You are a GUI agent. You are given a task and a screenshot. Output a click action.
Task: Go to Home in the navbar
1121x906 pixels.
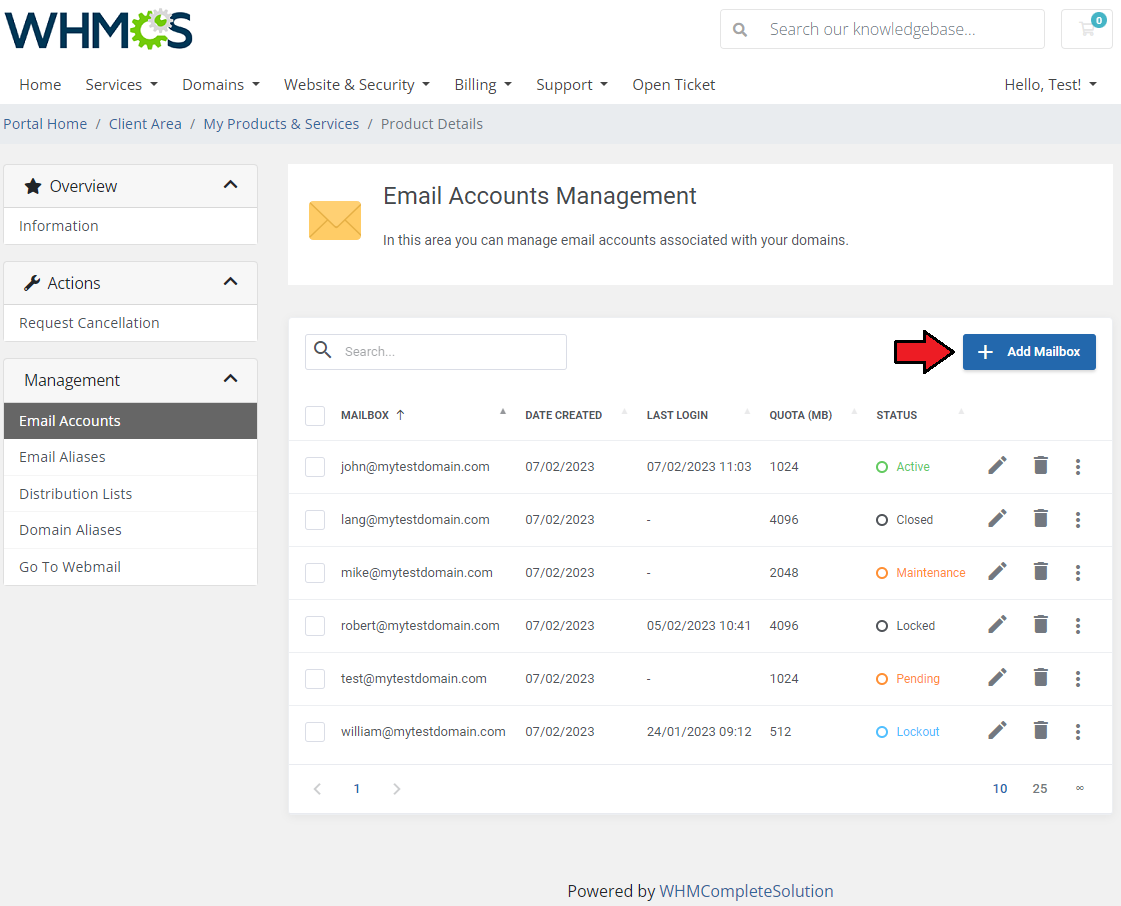pos(40,84)
